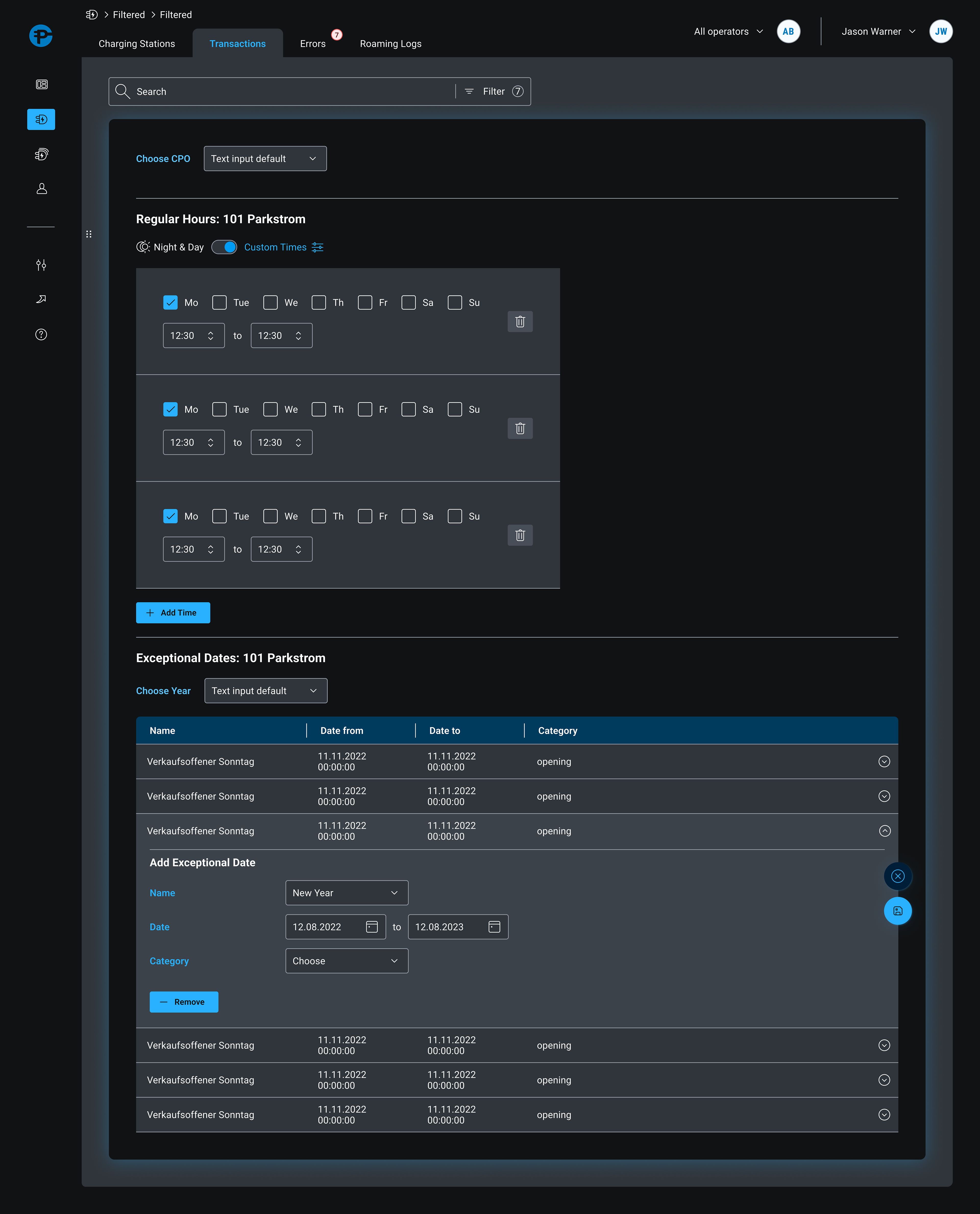Open the settings sliders sidebar icon
Screen dimensions: 980x1214
pos(41,265)
